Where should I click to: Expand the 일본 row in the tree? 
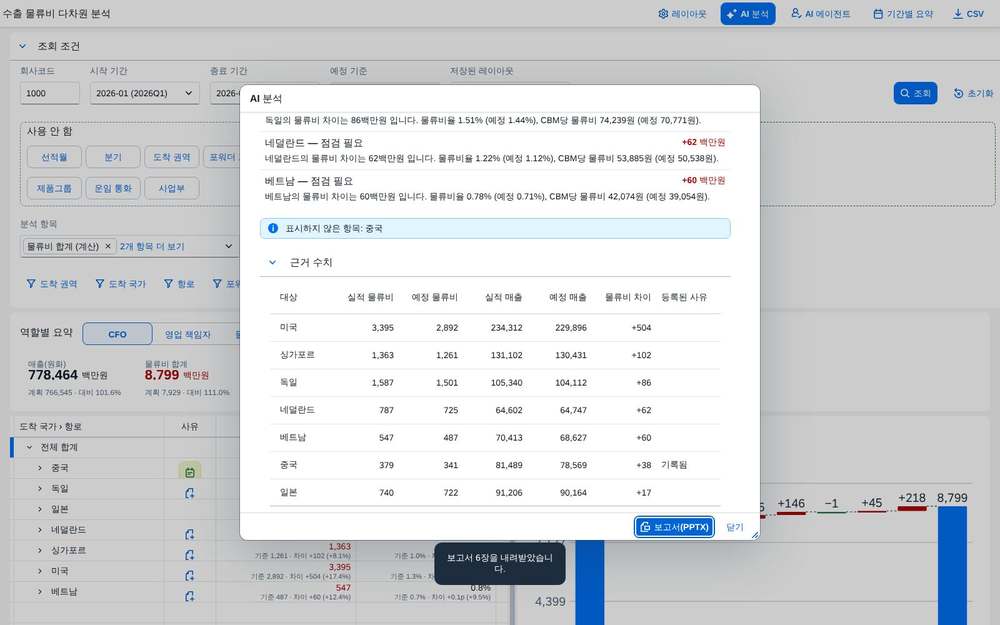point(40,509)
